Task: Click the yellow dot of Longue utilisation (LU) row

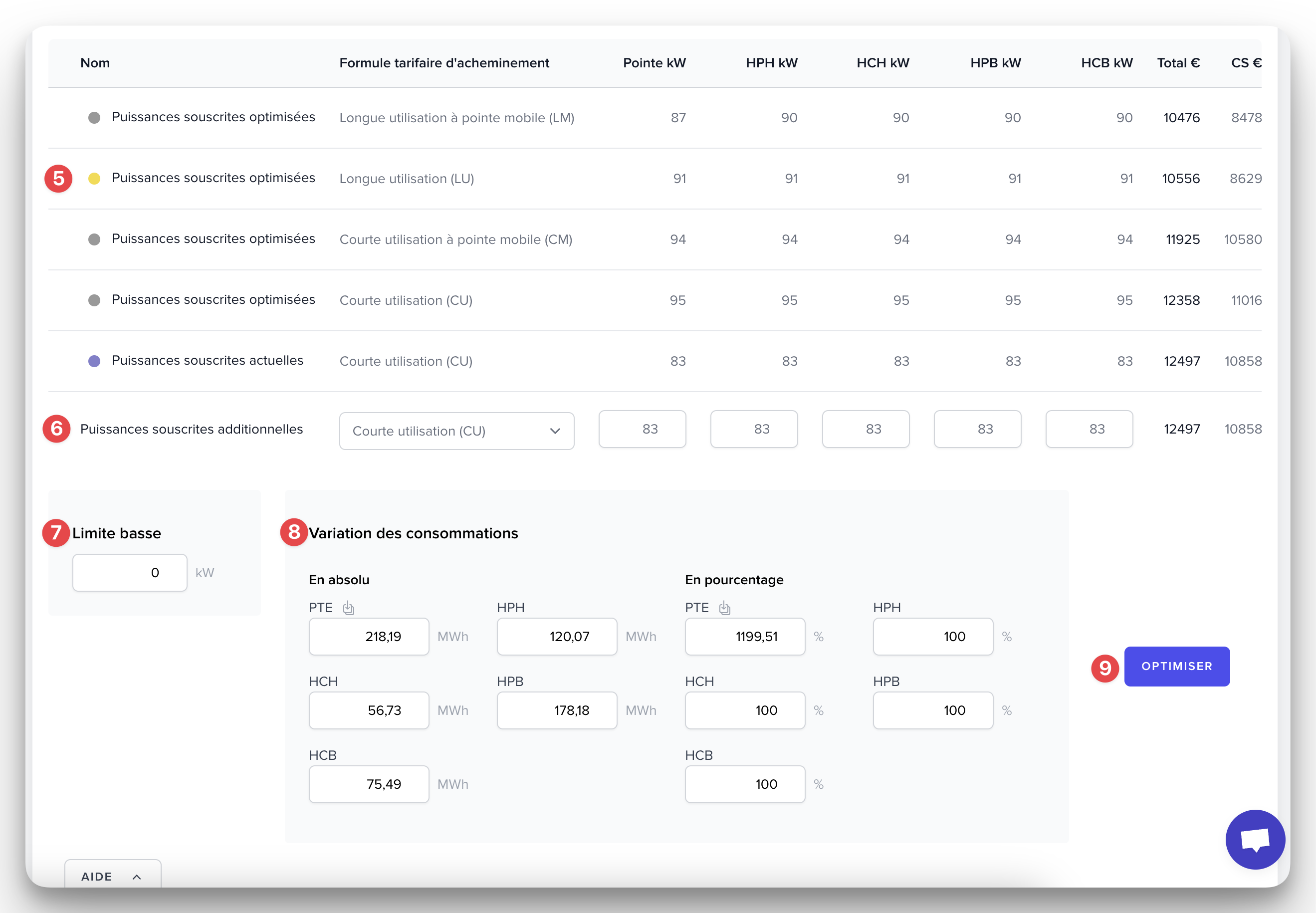Action: point(94,179)
